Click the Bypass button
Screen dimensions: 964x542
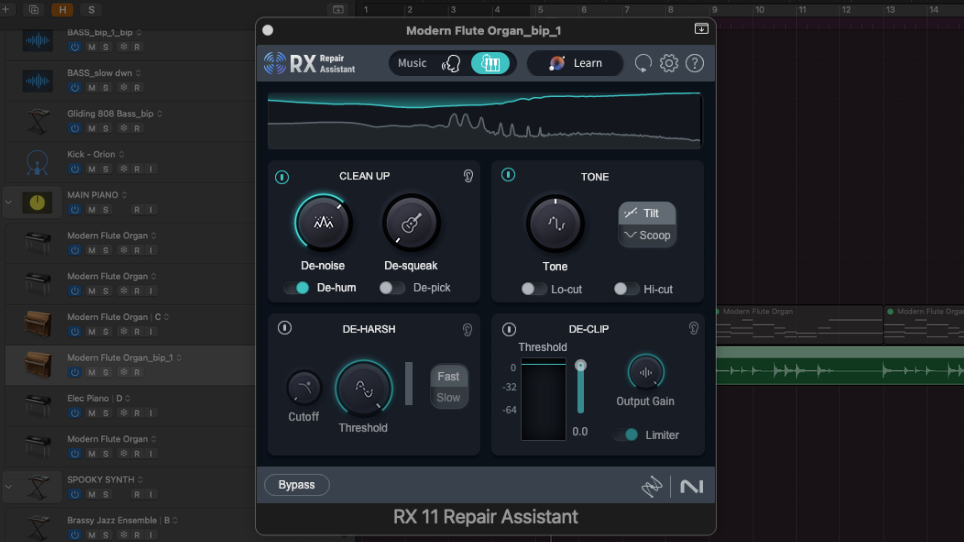coord(297,485)
